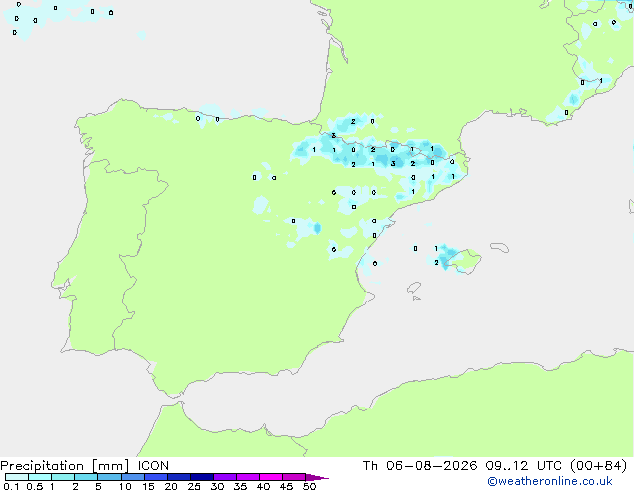
Task: Click the Menorca island outline
Action: [499, 247]
